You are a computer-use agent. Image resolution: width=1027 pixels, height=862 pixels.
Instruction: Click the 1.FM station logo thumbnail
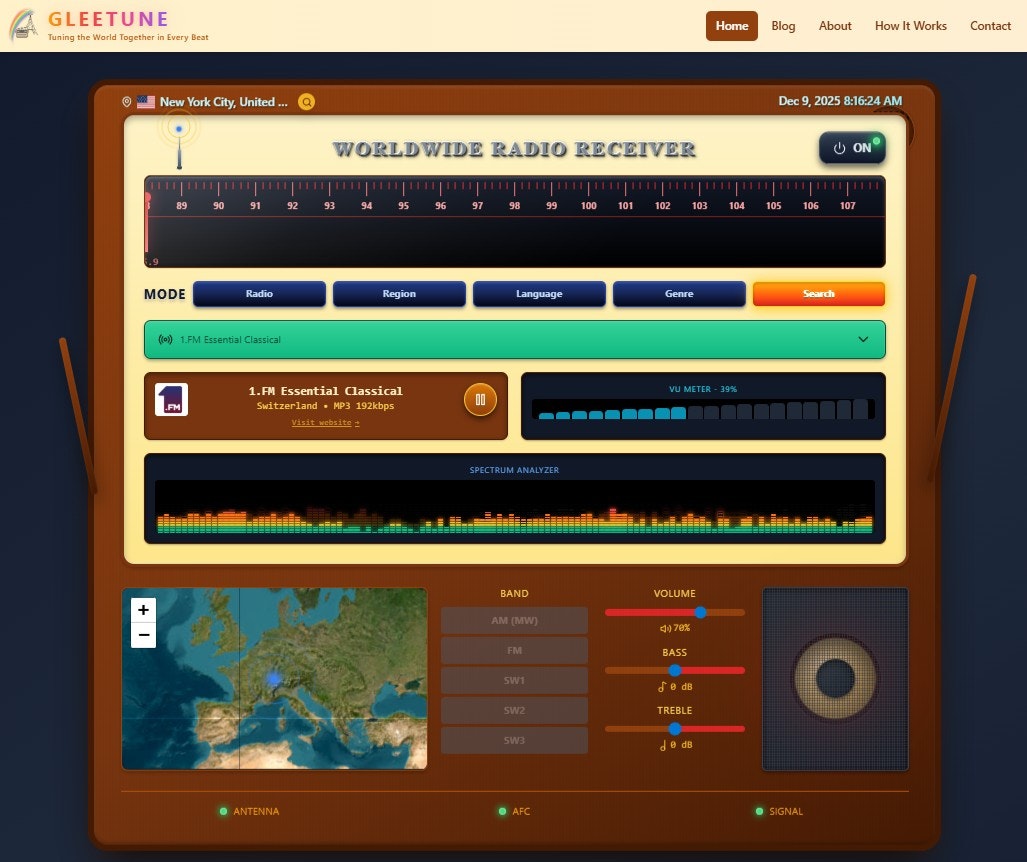171,399
